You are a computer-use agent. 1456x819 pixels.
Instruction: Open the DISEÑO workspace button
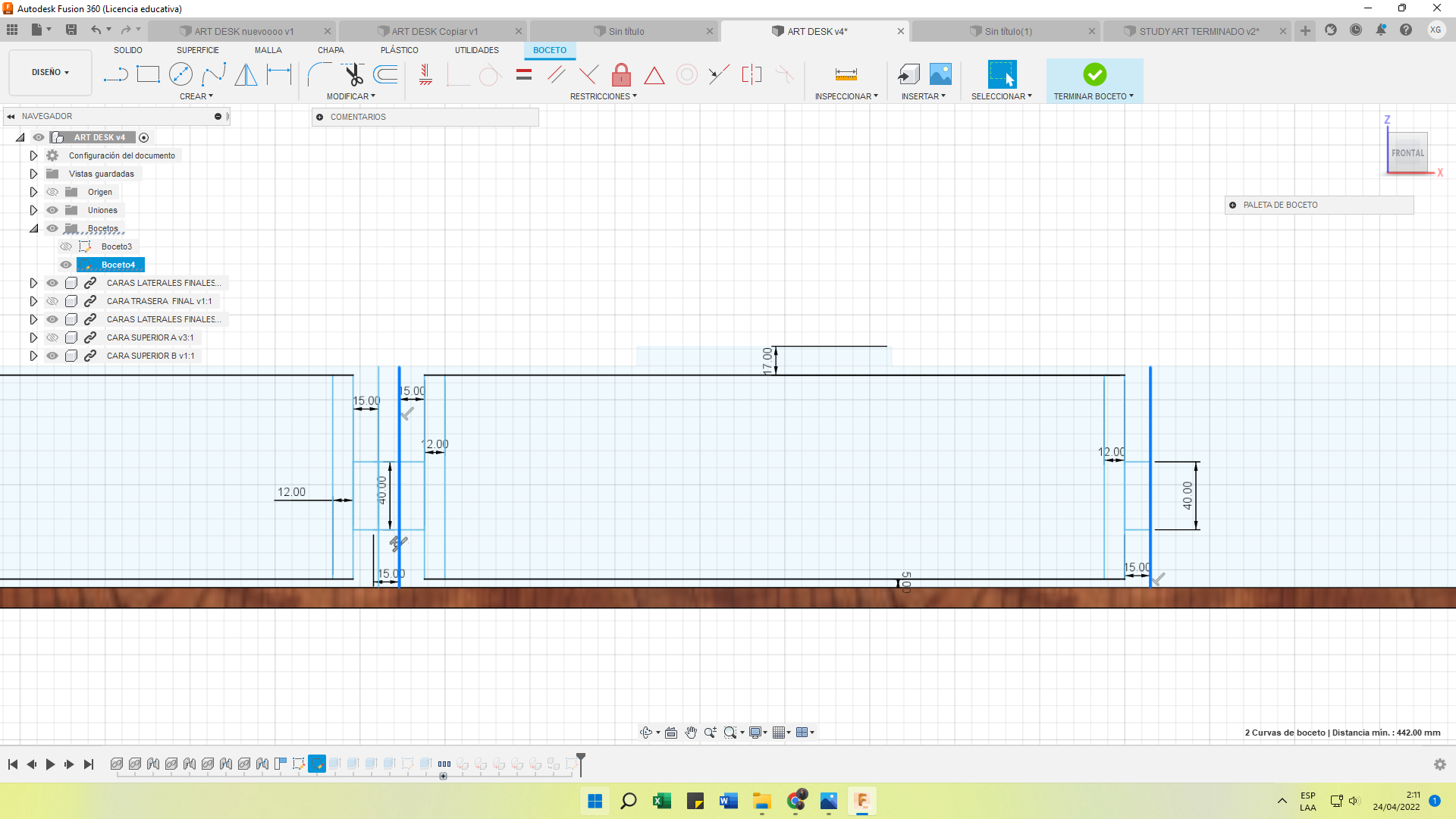coord(50,72)
